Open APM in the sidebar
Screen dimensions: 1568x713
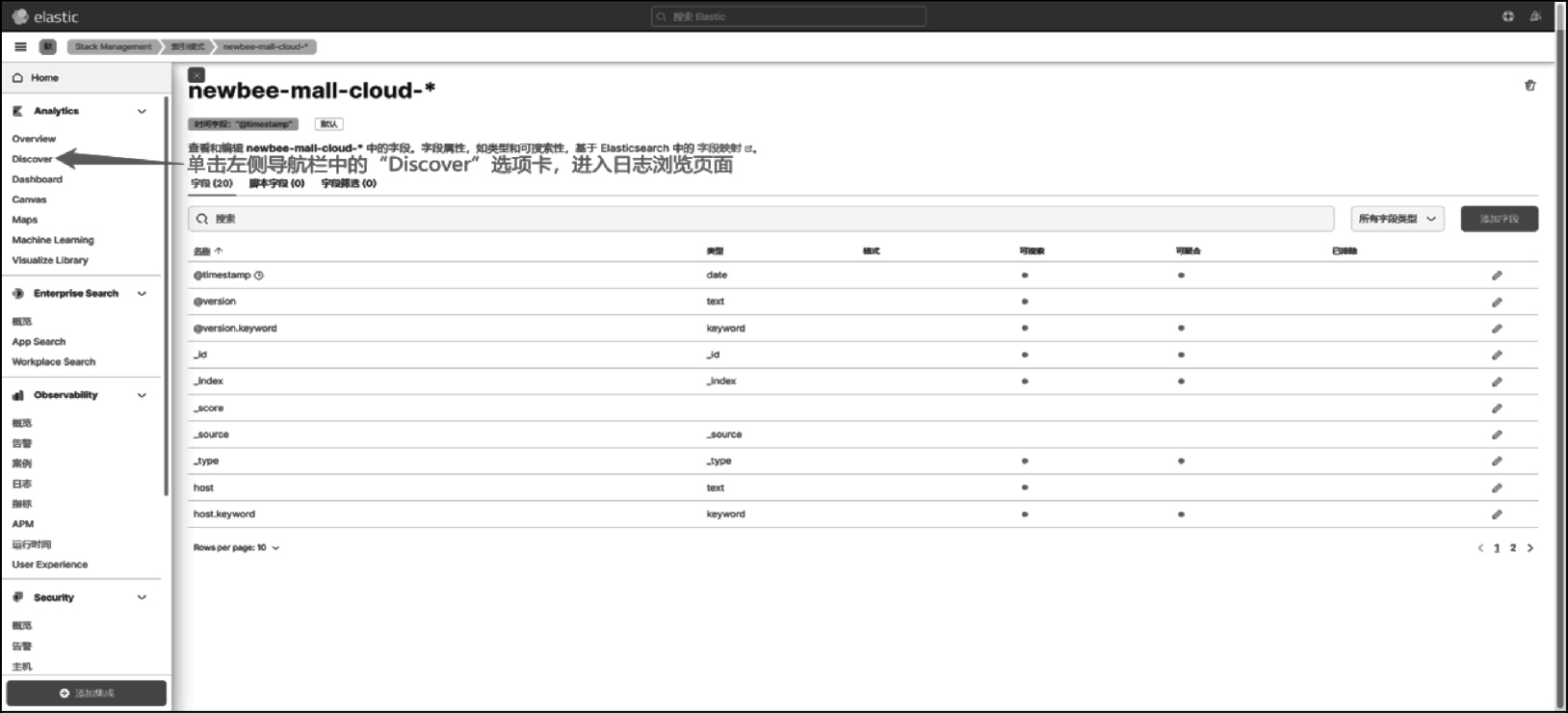click(x=23, y=524)
